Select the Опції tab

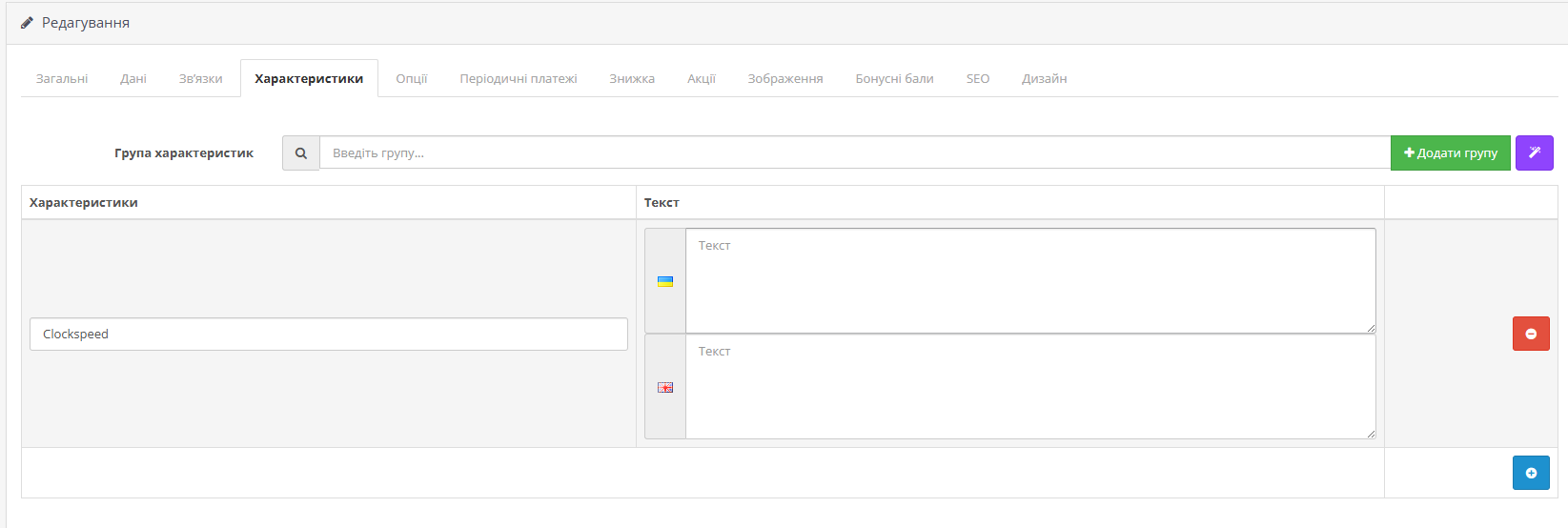[412, 78]
